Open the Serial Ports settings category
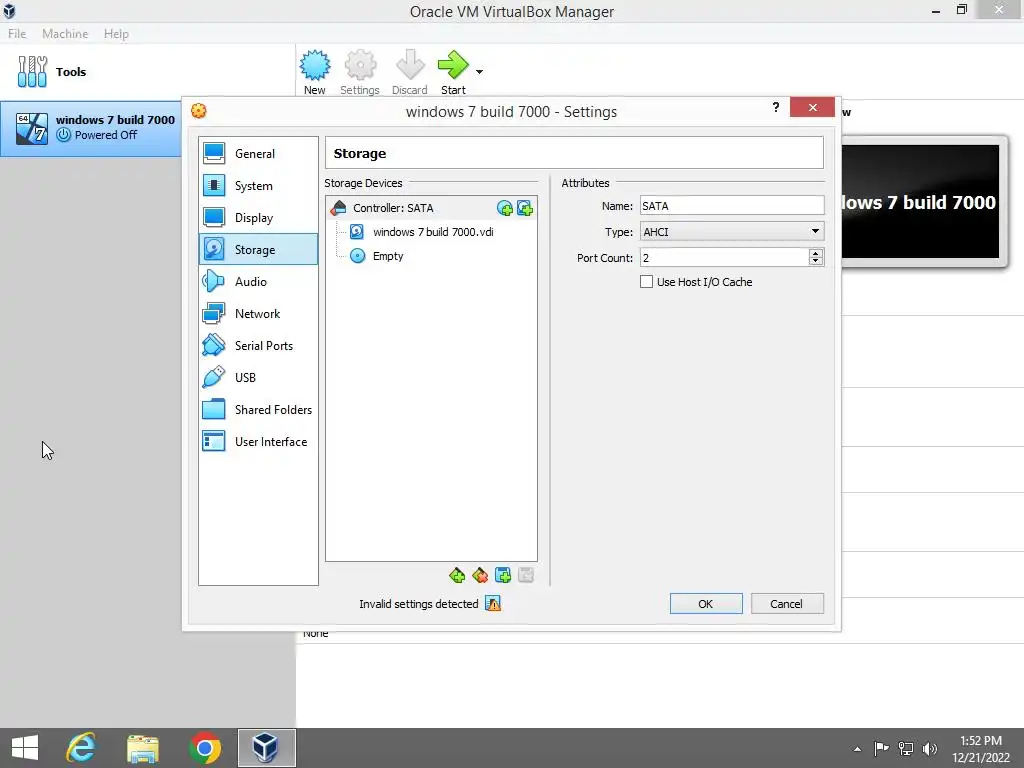Image resolution: width=1024 pixels, height=768 pixels. 259,345
